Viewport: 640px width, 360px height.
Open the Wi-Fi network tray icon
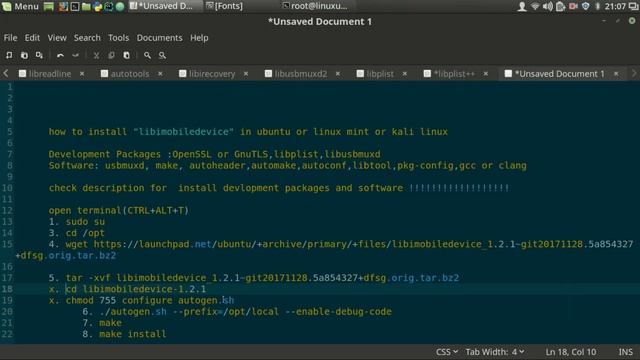(x=535, y=6)
